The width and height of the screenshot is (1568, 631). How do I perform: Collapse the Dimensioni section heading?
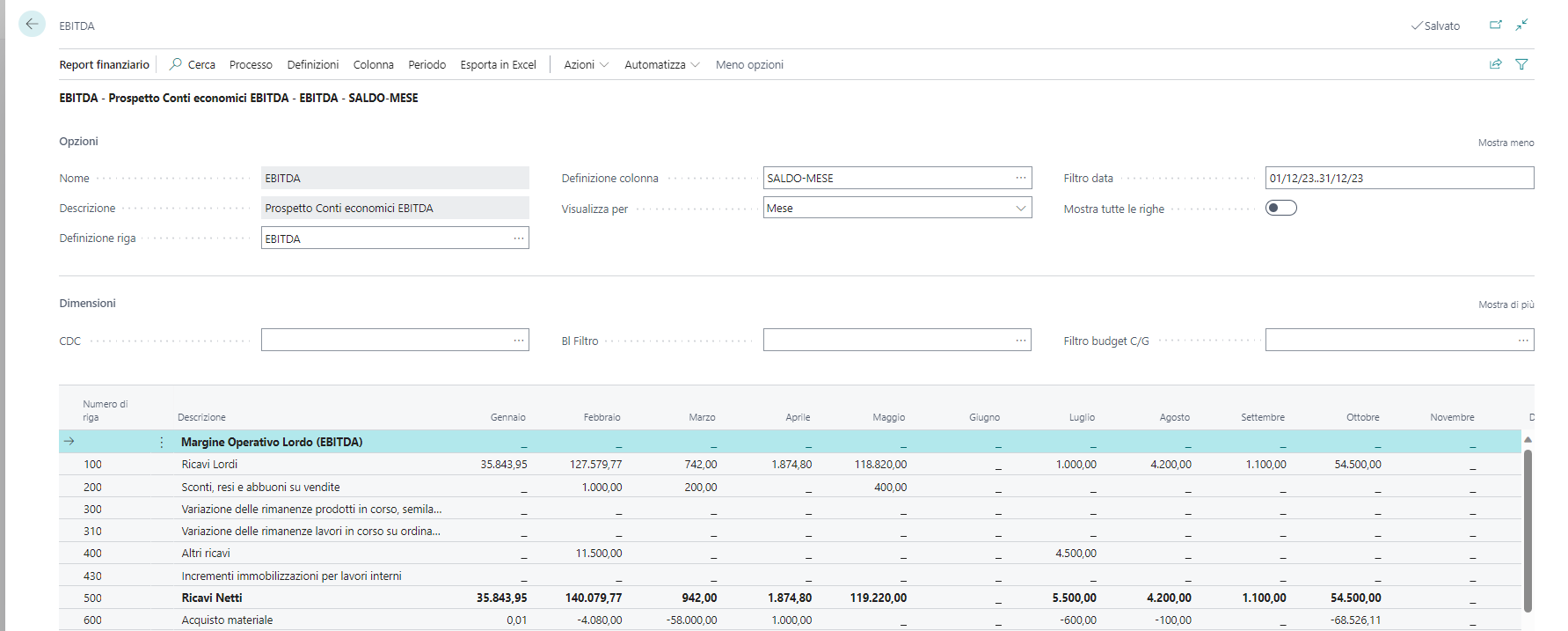pyautogui.click(x=87, y=303)
